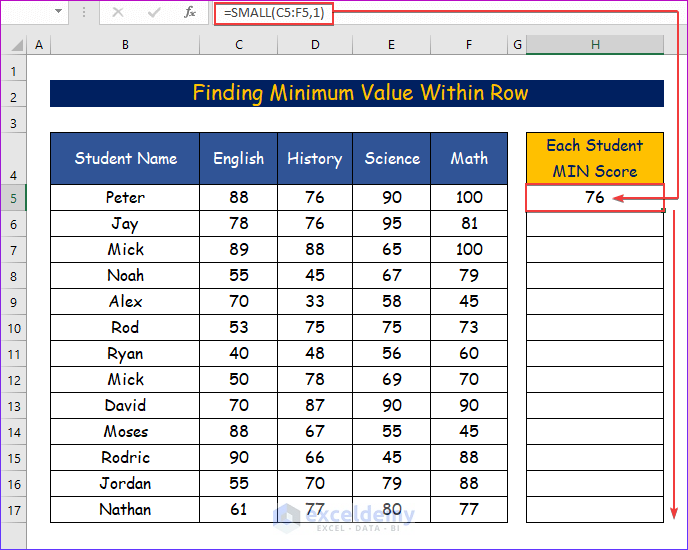Image resolution: width=688 pixels, height=550 pixels.
Task: Select column E header
Action: coord(391,45)
